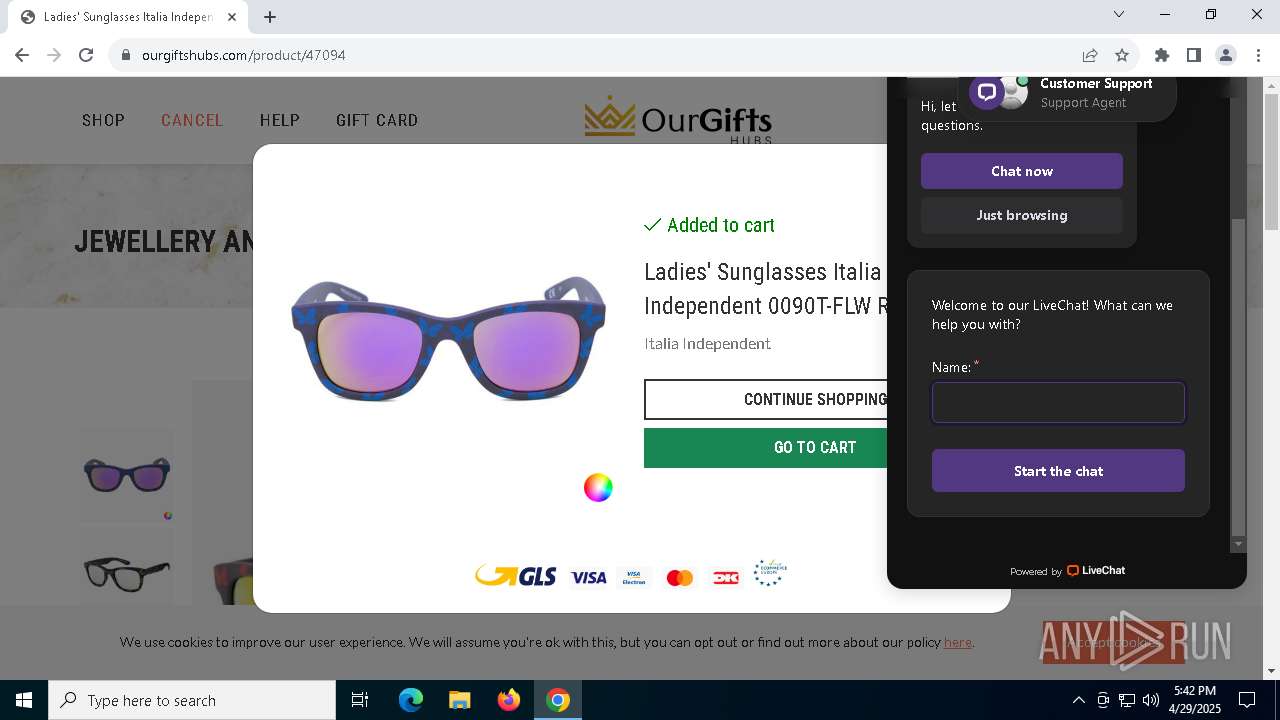The image size is (1280, 720).
Task: Open a new browser tab
Action: coord(270,17)
